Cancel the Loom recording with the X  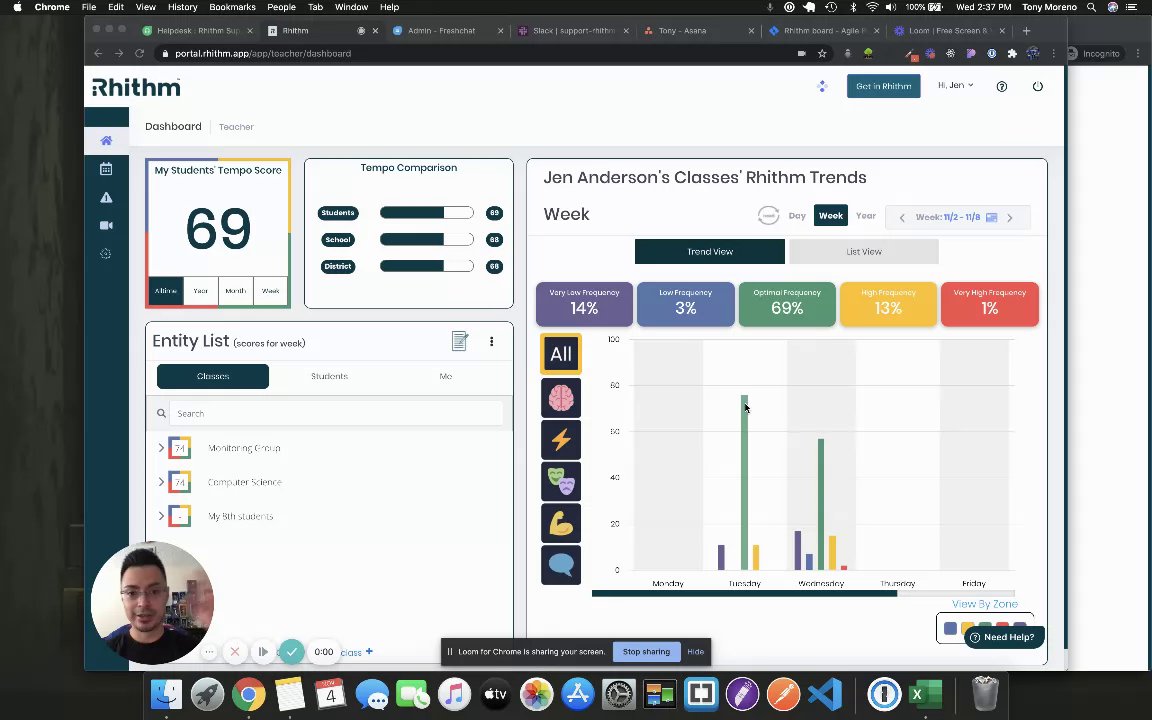[x=235, y=652]
